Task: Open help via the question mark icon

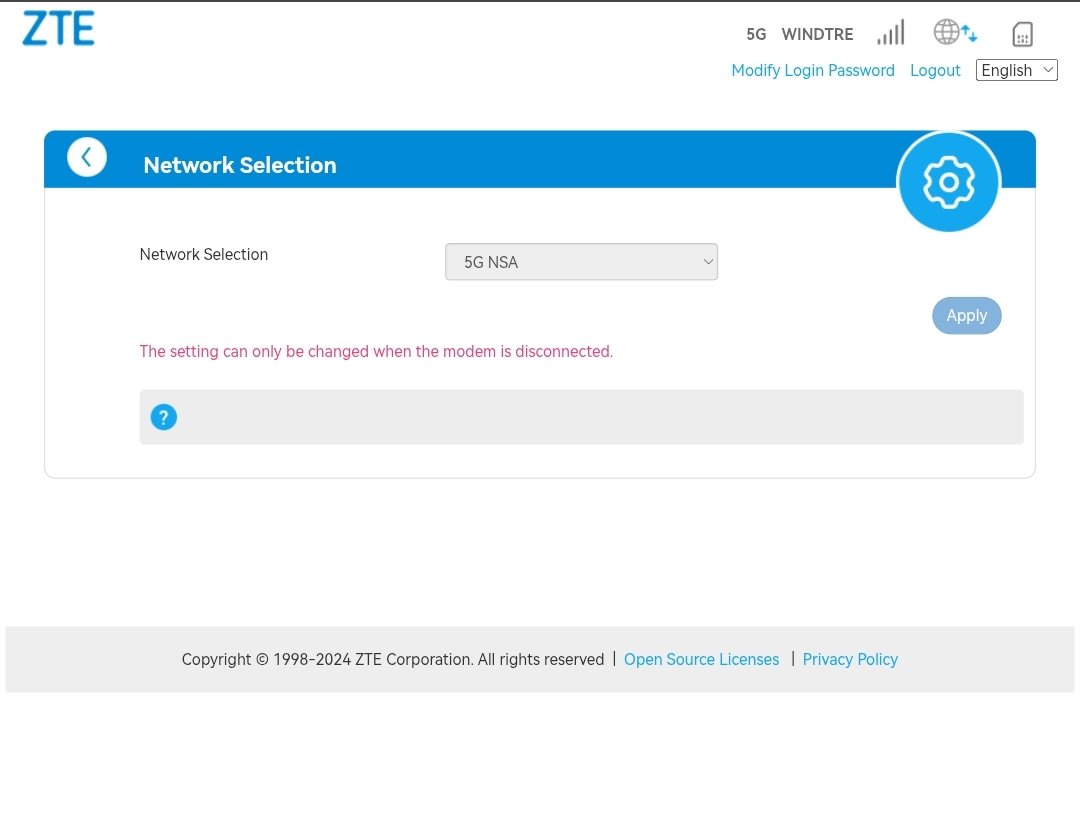Action: (x=164, y=417)
